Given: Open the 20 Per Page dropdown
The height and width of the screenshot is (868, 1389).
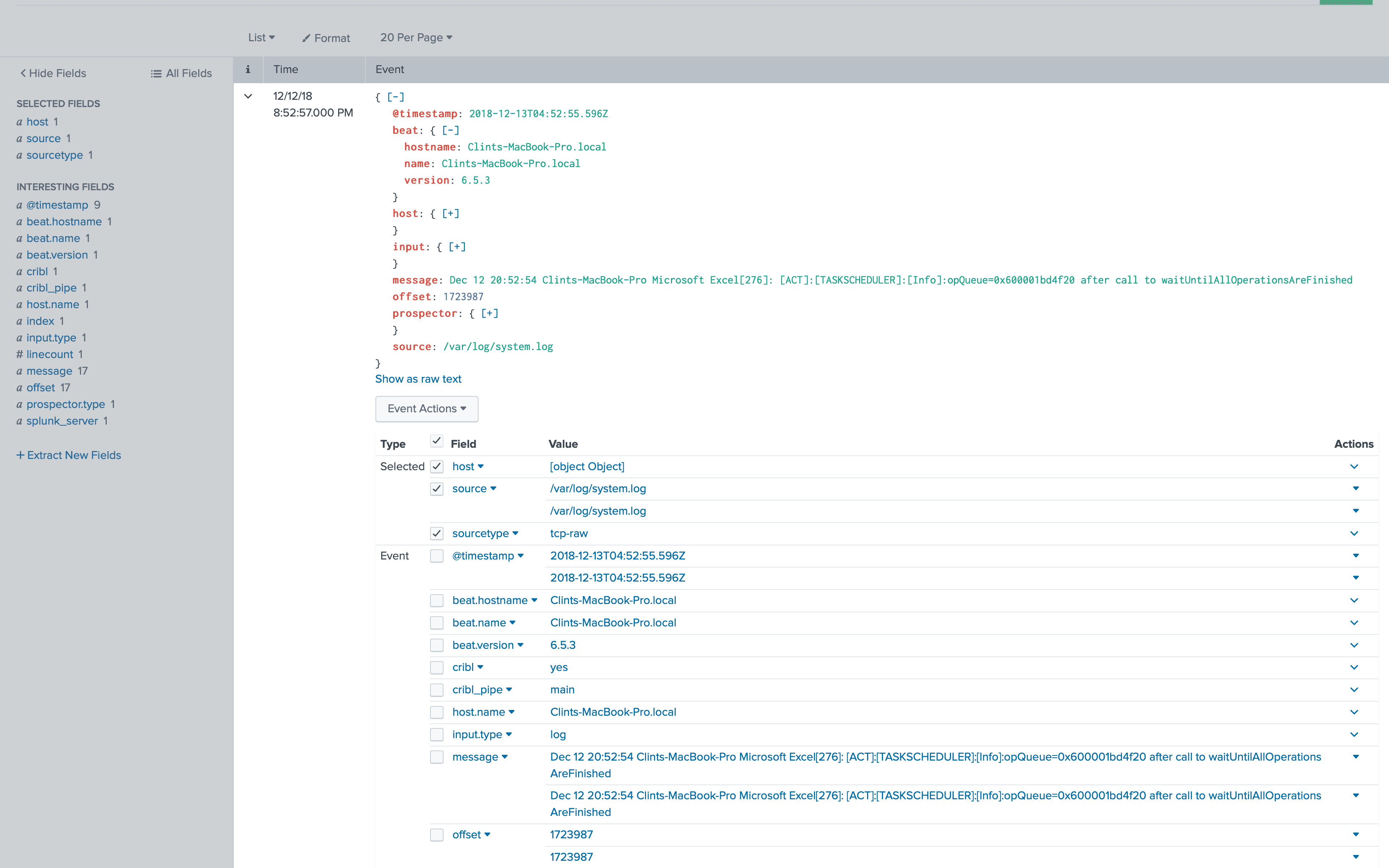Looking at the screenshot, I should tap(416, 38).
